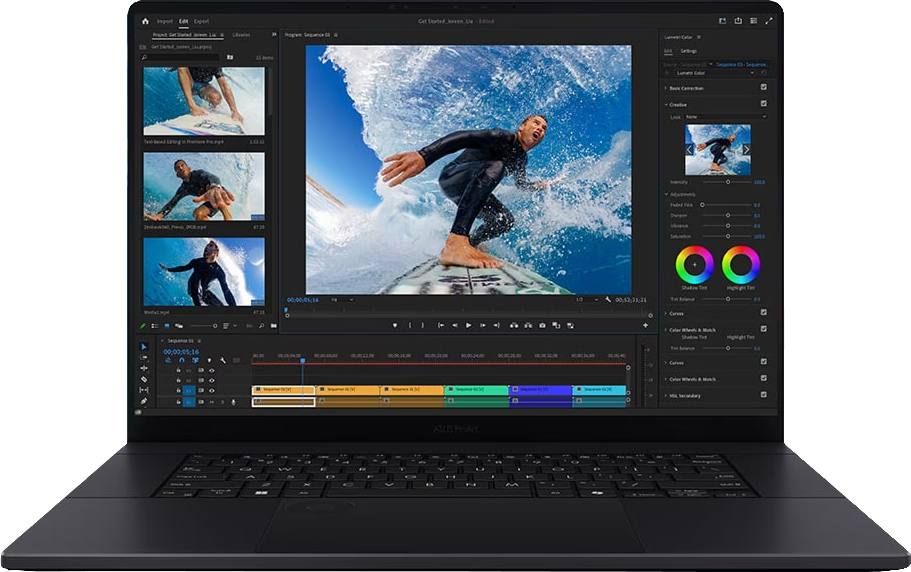This screenshot has width=911, height=572.
Task: Select the Selection tool arrow
Action: (144, 347)
